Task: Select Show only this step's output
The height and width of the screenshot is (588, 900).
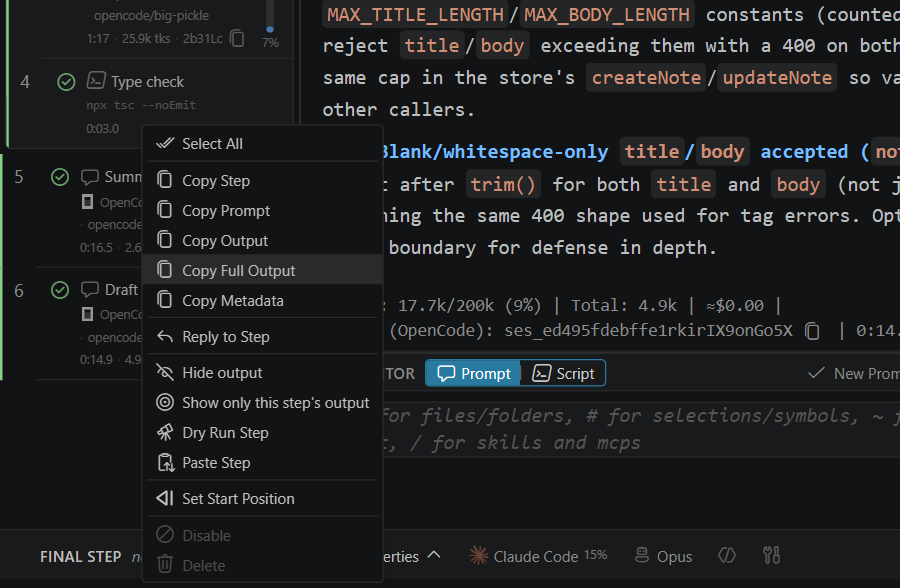Action: pyautogui.click(x=263, y=403)
